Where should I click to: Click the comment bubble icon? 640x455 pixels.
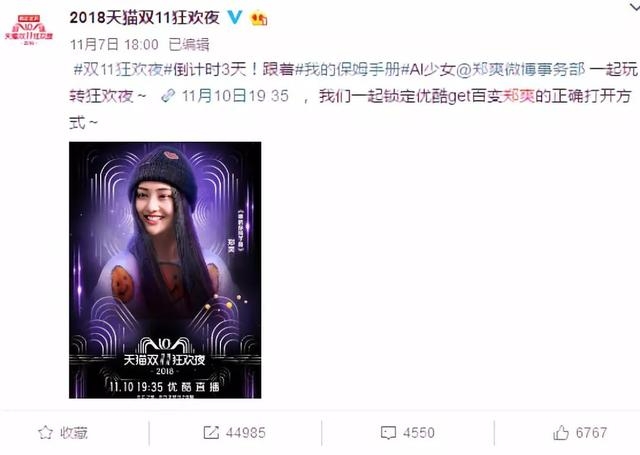388,433
